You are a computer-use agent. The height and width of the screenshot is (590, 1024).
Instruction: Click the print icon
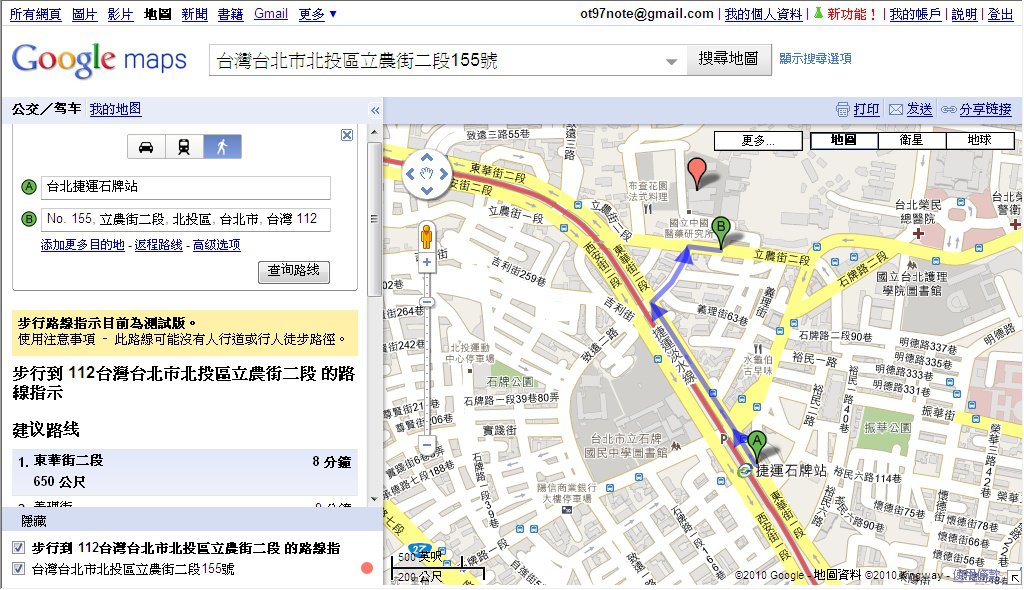click(843, 110)
